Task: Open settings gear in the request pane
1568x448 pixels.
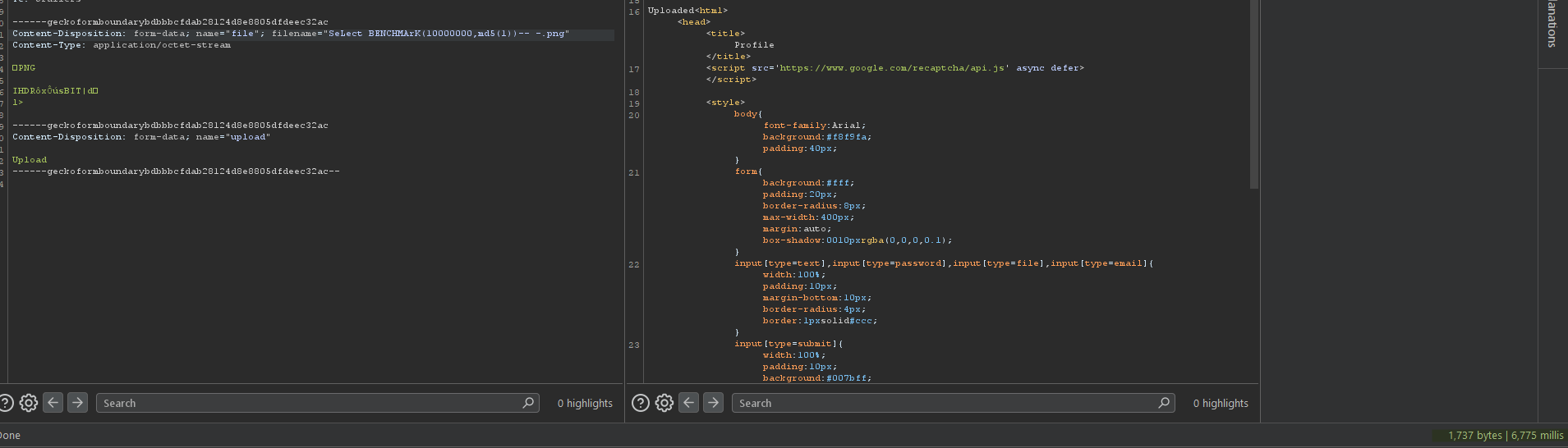Action: tap(29, 403)
